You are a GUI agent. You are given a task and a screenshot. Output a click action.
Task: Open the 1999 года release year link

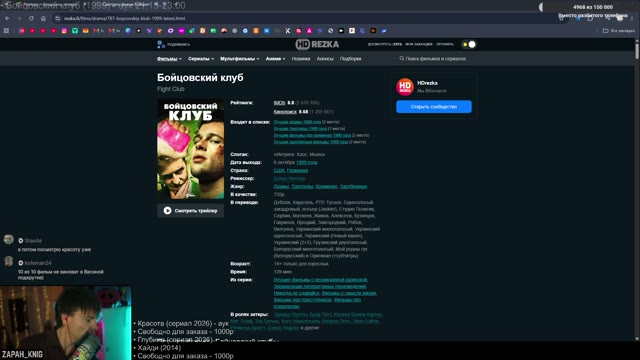coord(307,162)
